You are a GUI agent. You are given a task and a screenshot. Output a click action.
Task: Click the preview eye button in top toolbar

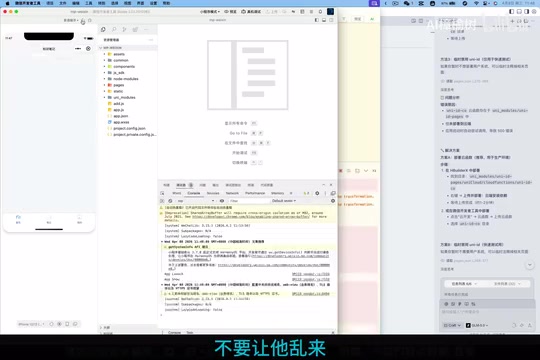[x=230, y=12]
